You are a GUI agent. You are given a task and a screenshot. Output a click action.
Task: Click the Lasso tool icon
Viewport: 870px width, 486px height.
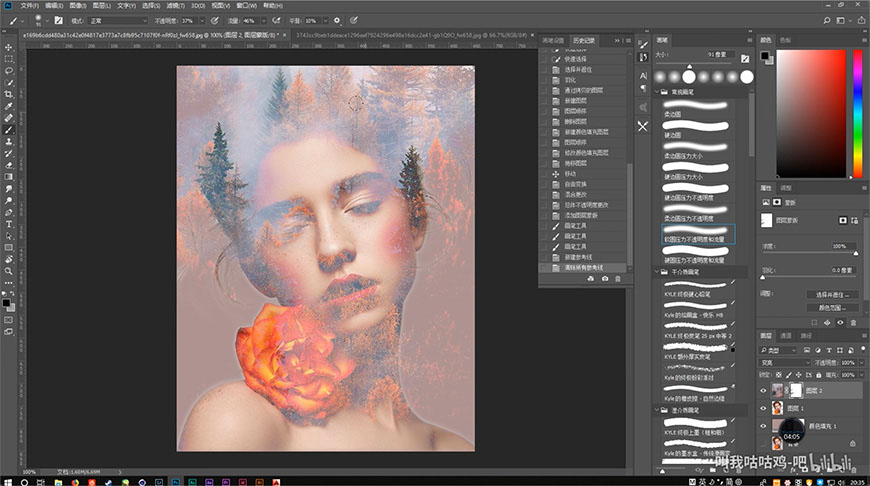pyautogui.click(x=9, y=71)
